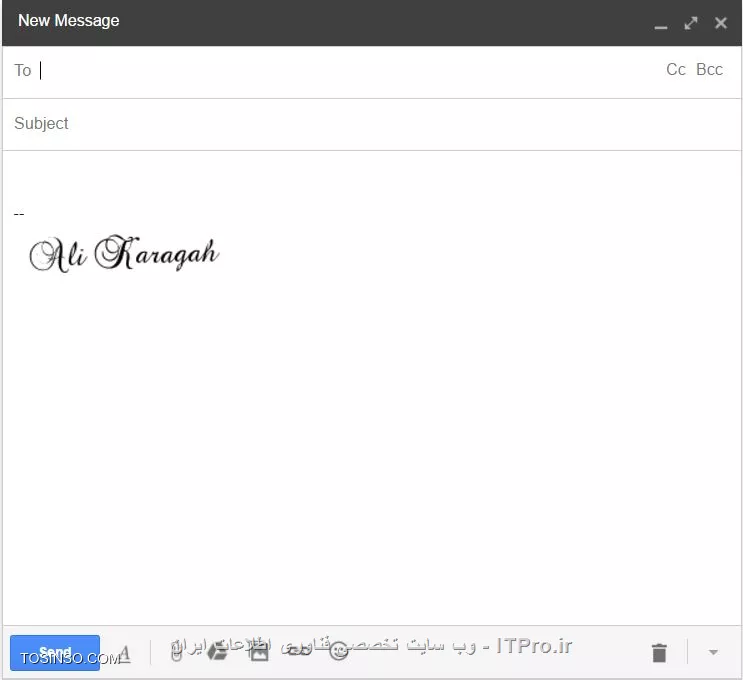743x680 pixels.
Task: Pop out New Message to full screen
Action: 691,23
